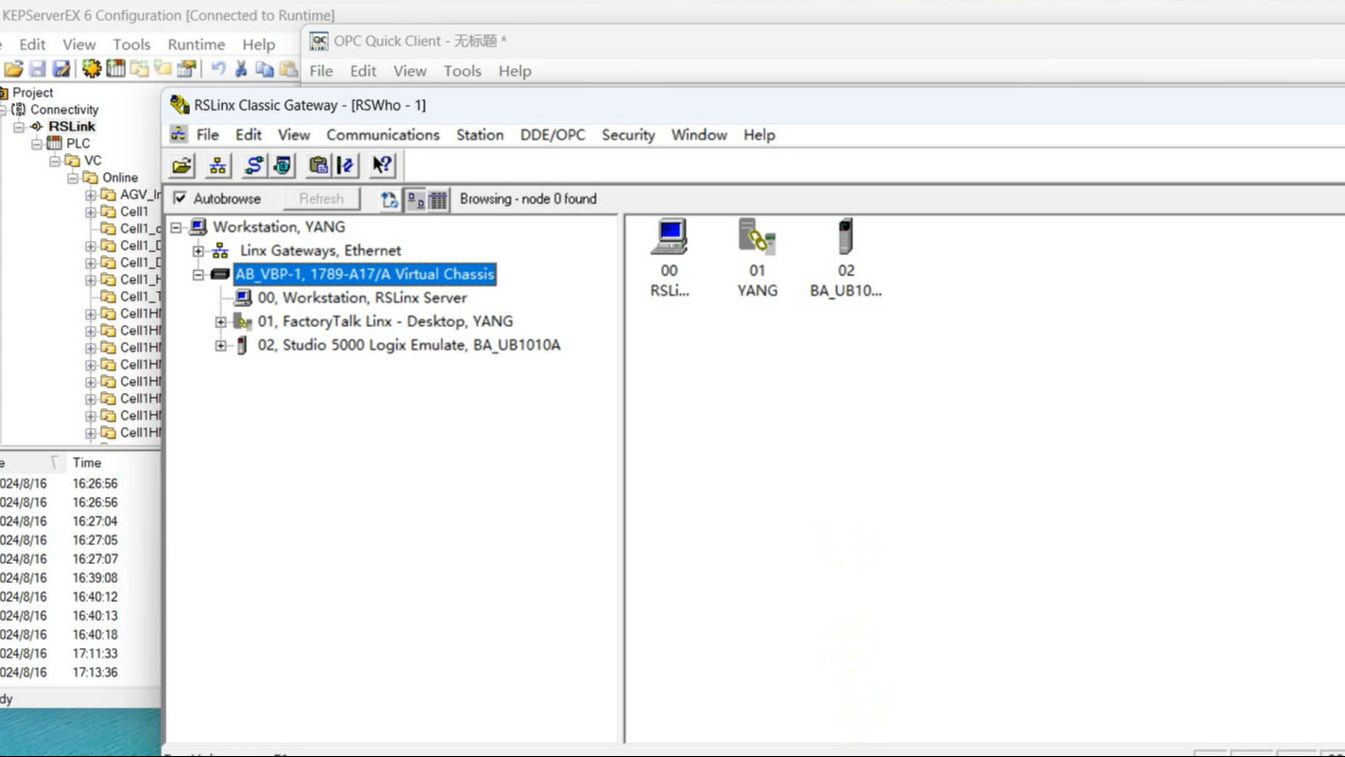The width and height of the screenshot is (1345, 757).
Task: Collapse the RSLink node in KEPServerEX tree
Action: tap(19, 127)
